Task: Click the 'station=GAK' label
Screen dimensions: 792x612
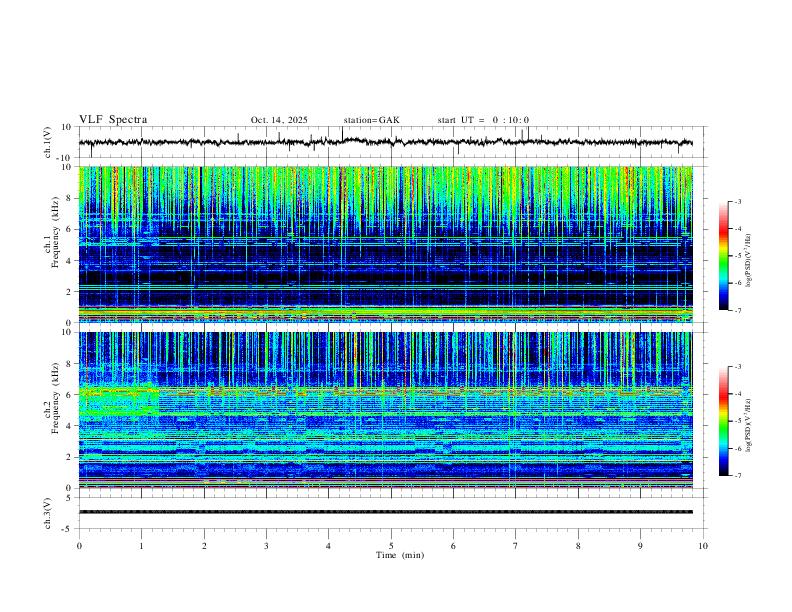Action: click(x=371, y=120)
